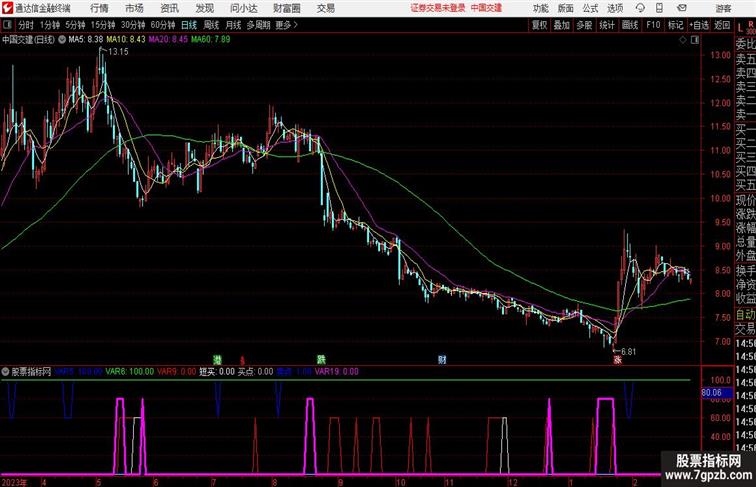Click the VAR9: 0.00 indicator value
756x487 pixels.
pyautogui.click(x=176, y=372)
